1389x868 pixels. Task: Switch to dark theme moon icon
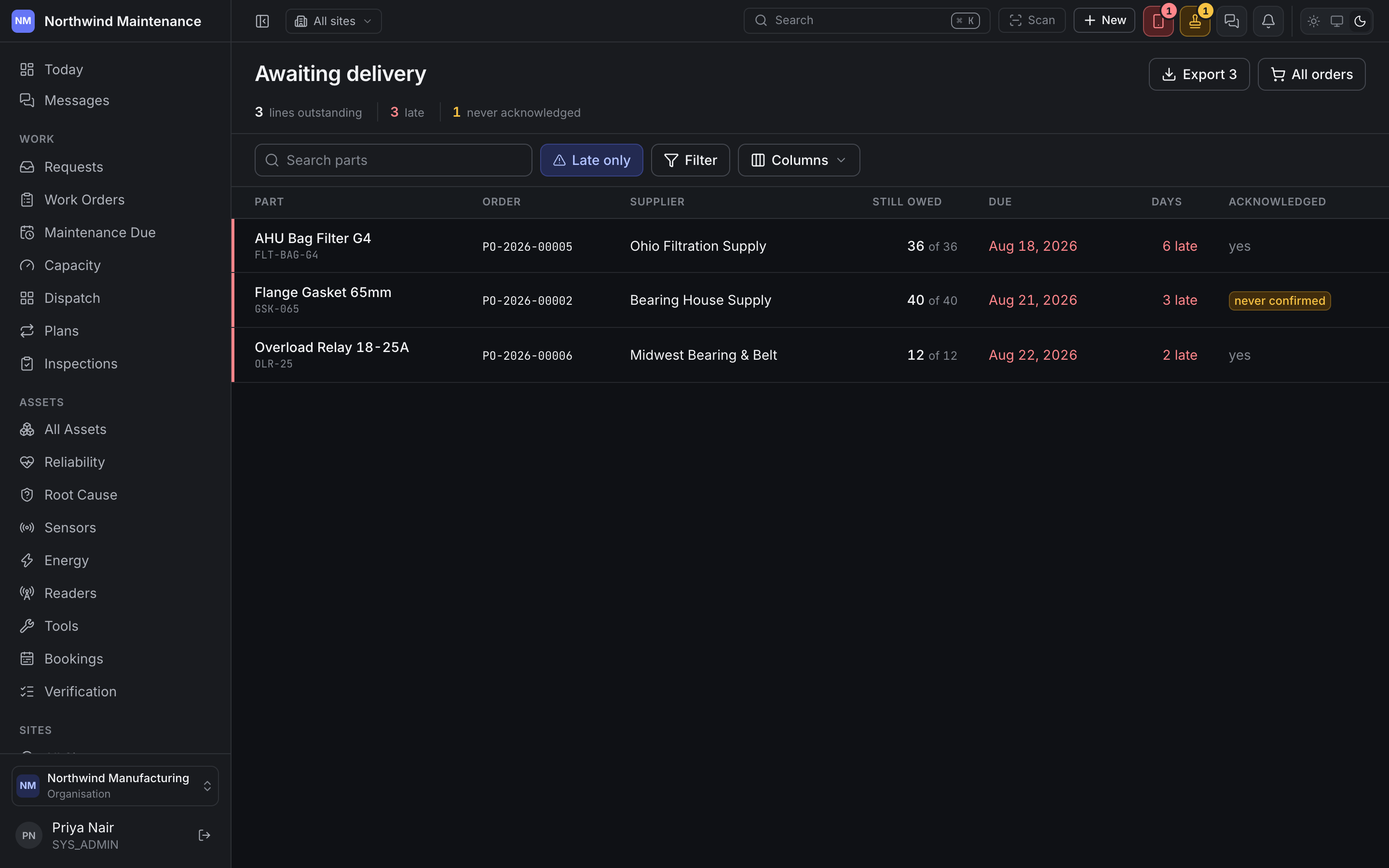pos(1360,21)
